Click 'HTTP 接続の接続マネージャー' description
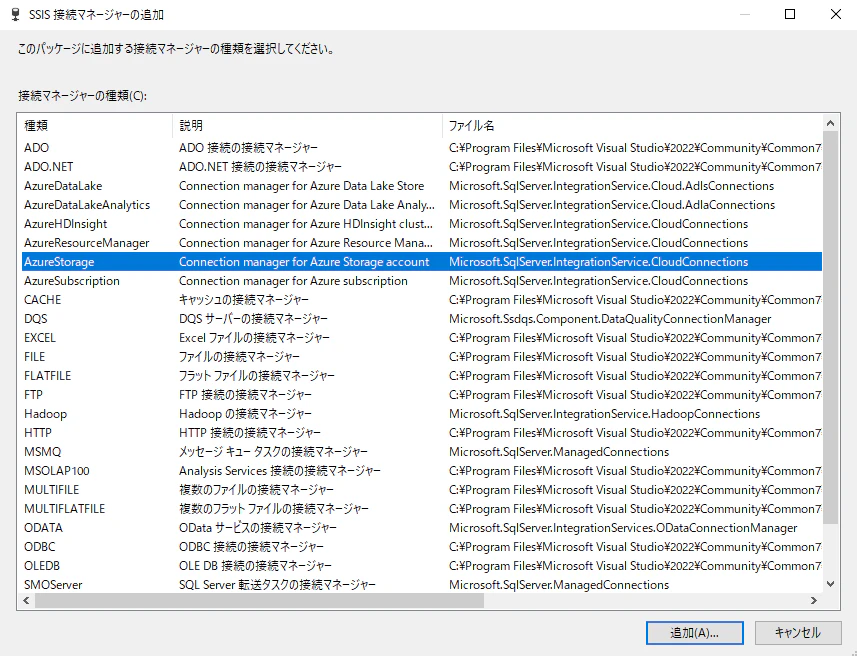Viewport: 857px width, 656px height. [x=250, y=432]
